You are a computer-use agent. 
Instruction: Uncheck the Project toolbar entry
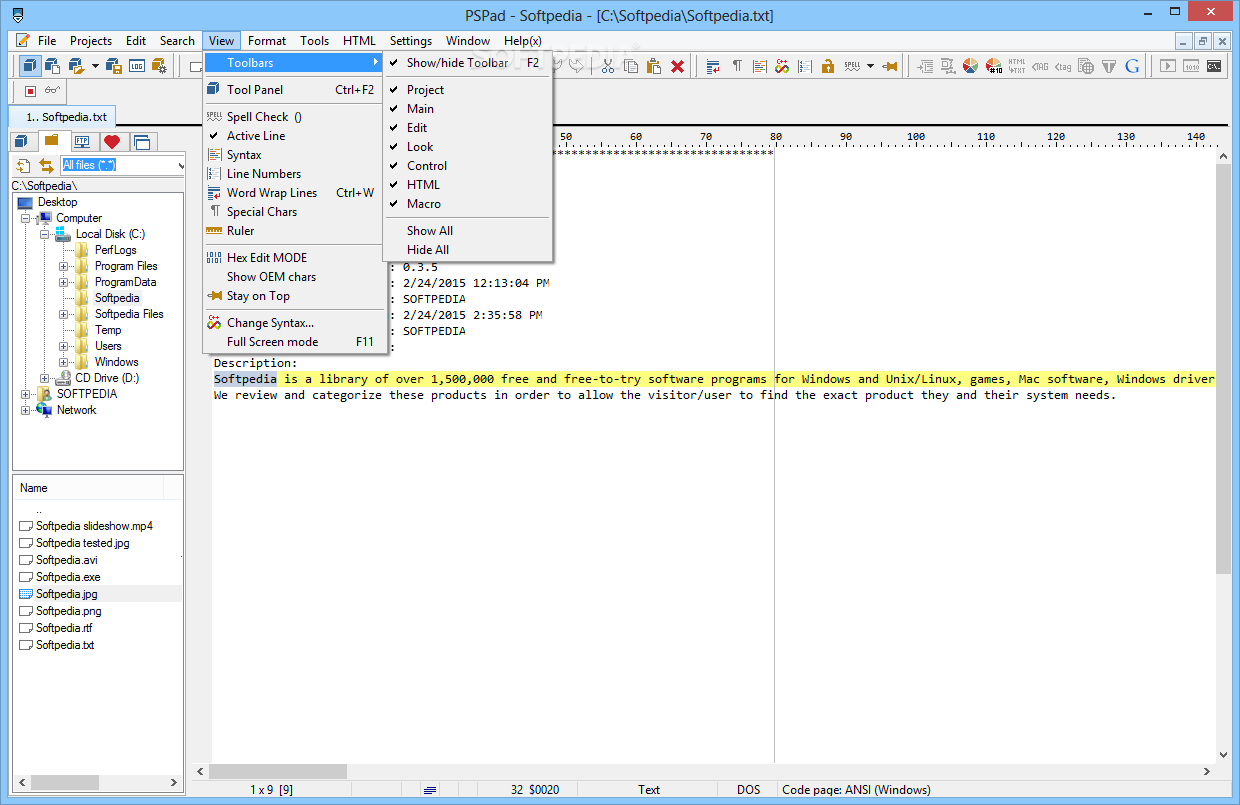[467, 90]
